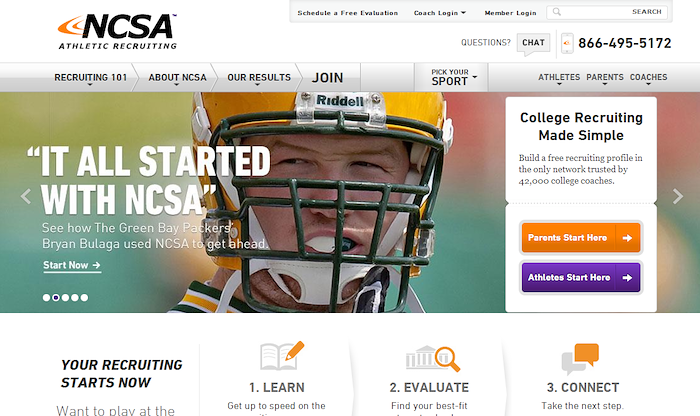Click the mobile phone icon beside number
The image size is (700, 416).
(567, 43)
